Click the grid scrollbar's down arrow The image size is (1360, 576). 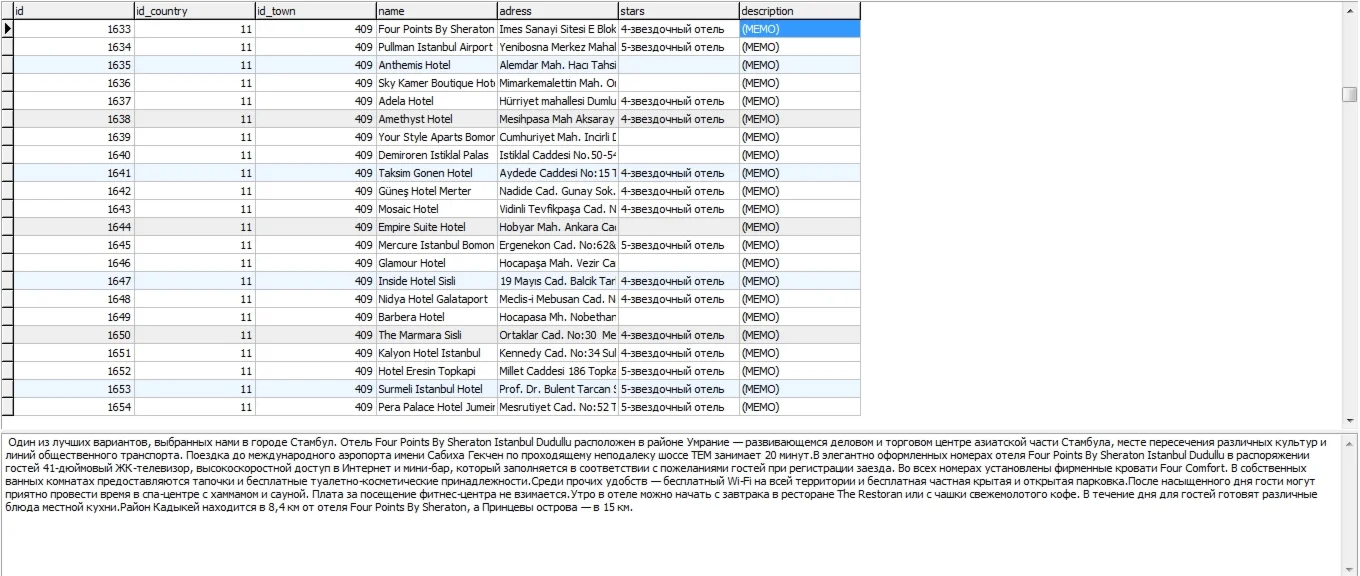pyautogui.click(x=1350, y=421)
